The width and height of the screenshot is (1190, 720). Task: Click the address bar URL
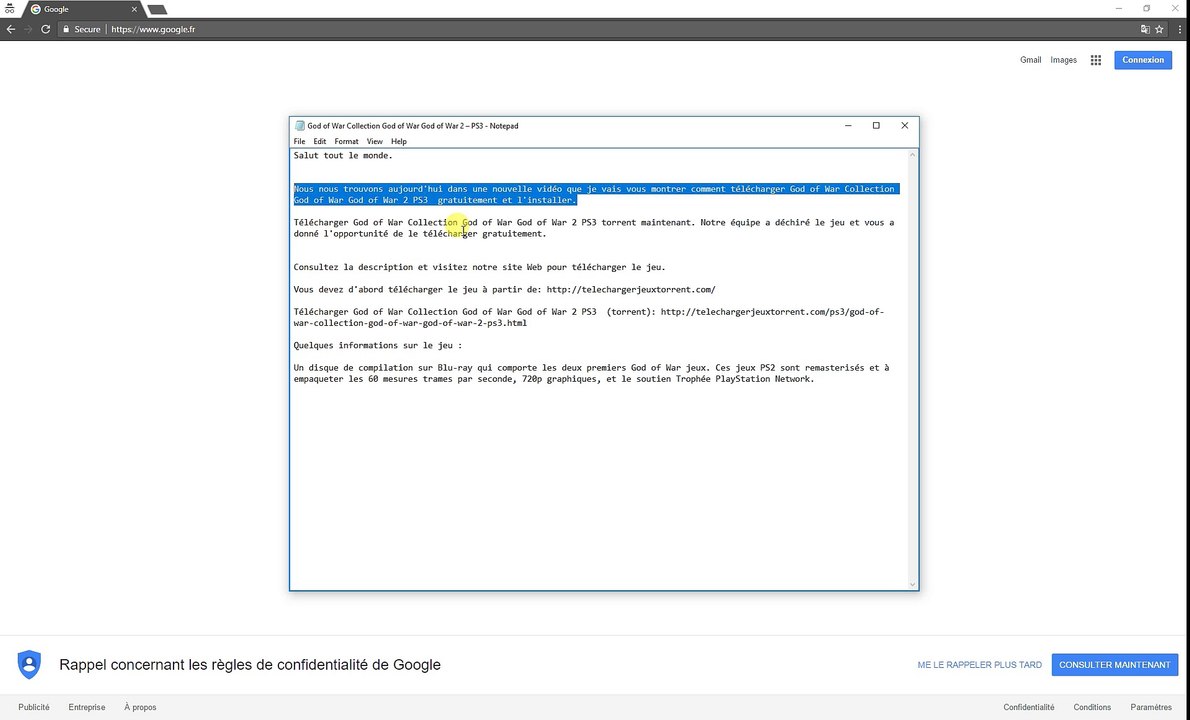coord(153,29)
